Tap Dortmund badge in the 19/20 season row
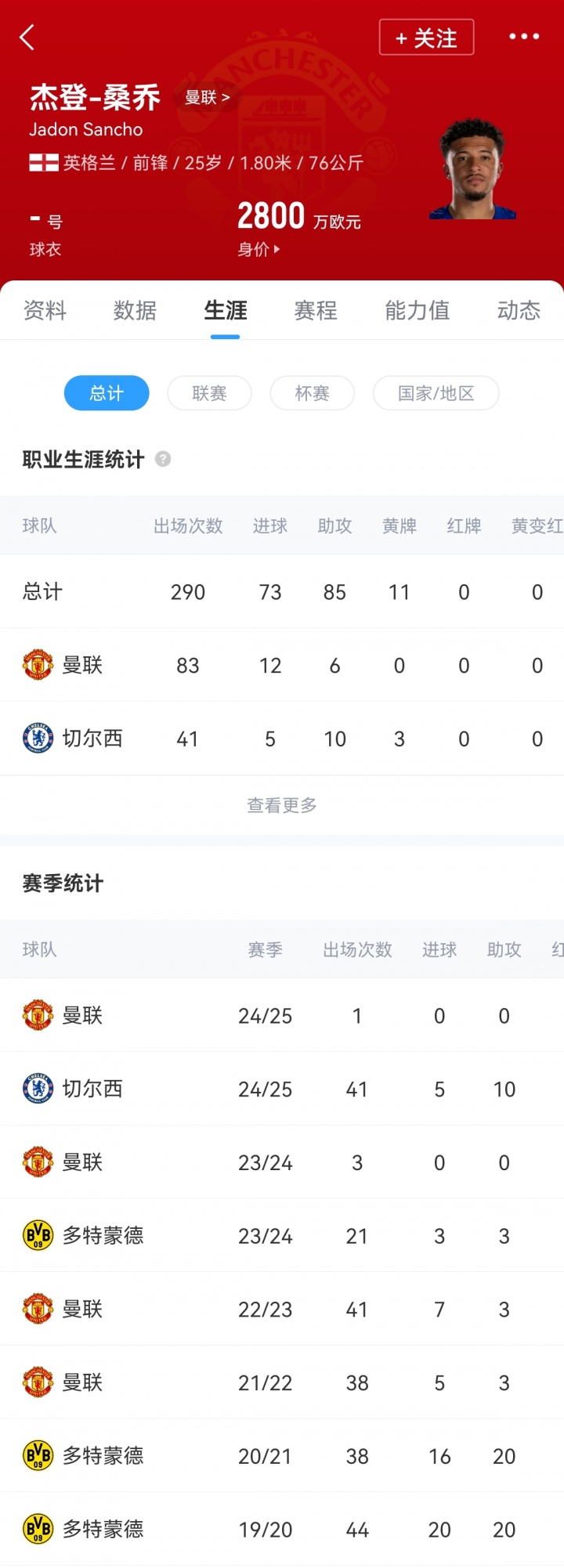564x1568 pixels. (x=38, y=1529)
